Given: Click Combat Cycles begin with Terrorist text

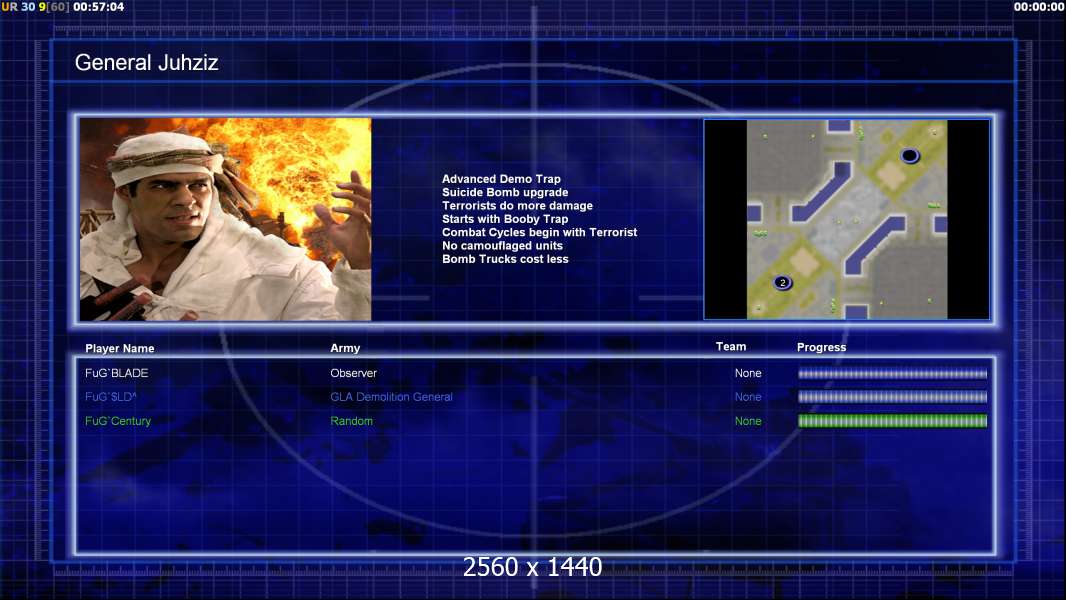Looking at the screenshot, I should [540, 232].
